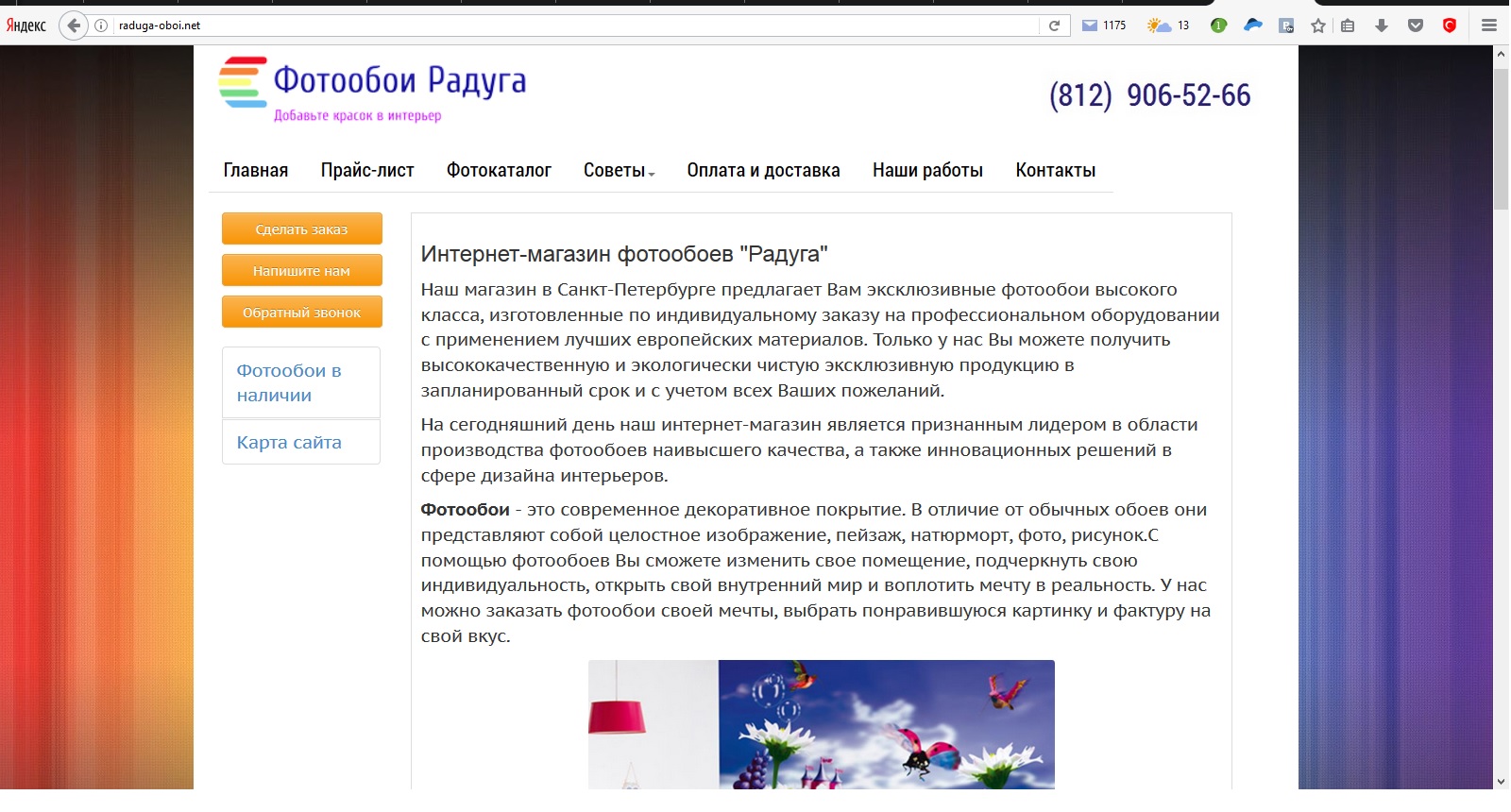1511x812 pixels.
Task: Focus the address bar with raduga-oboi.net
Action: (x=576, y=25)
